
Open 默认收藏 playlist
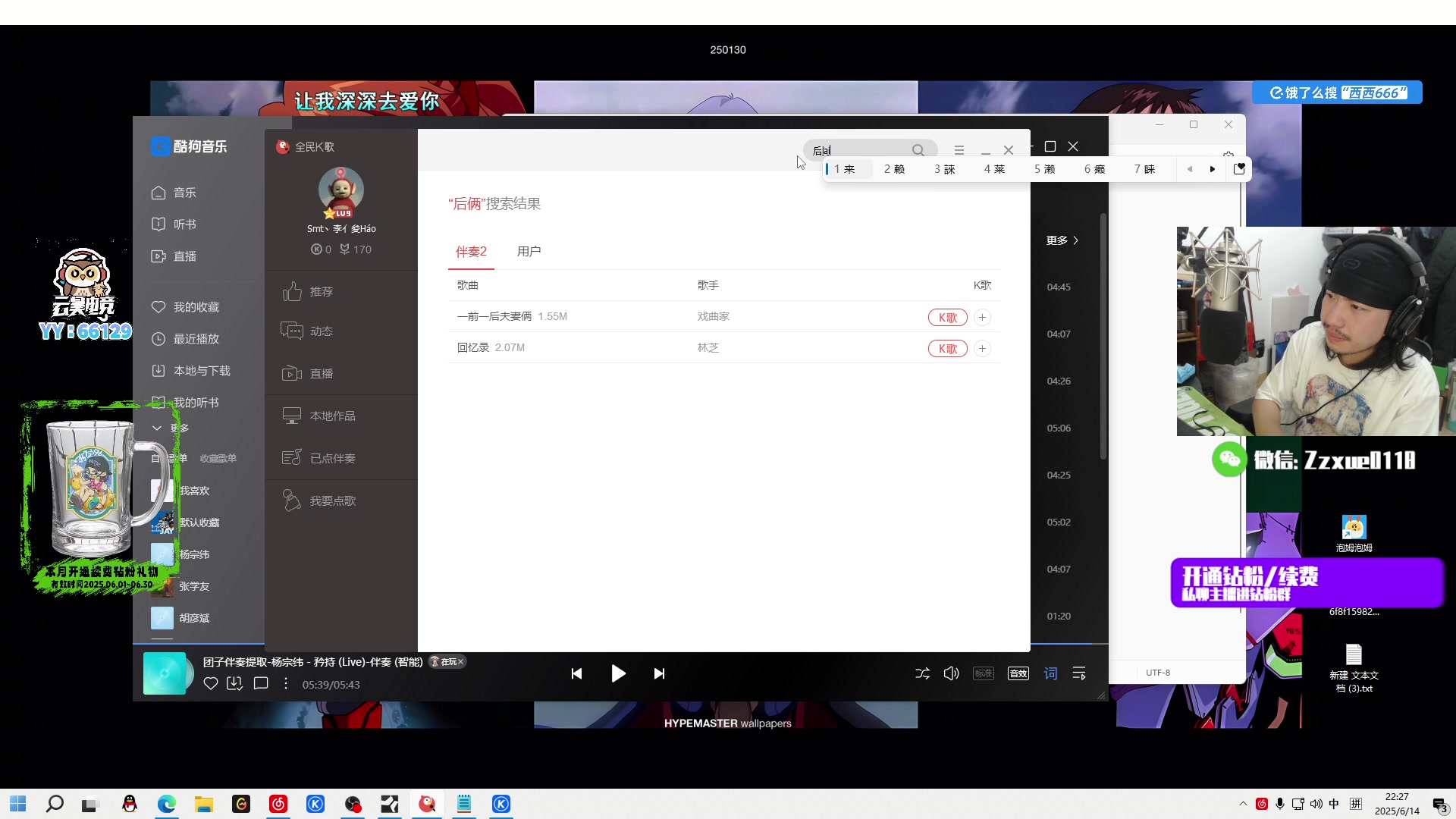[x=186, y=522]
